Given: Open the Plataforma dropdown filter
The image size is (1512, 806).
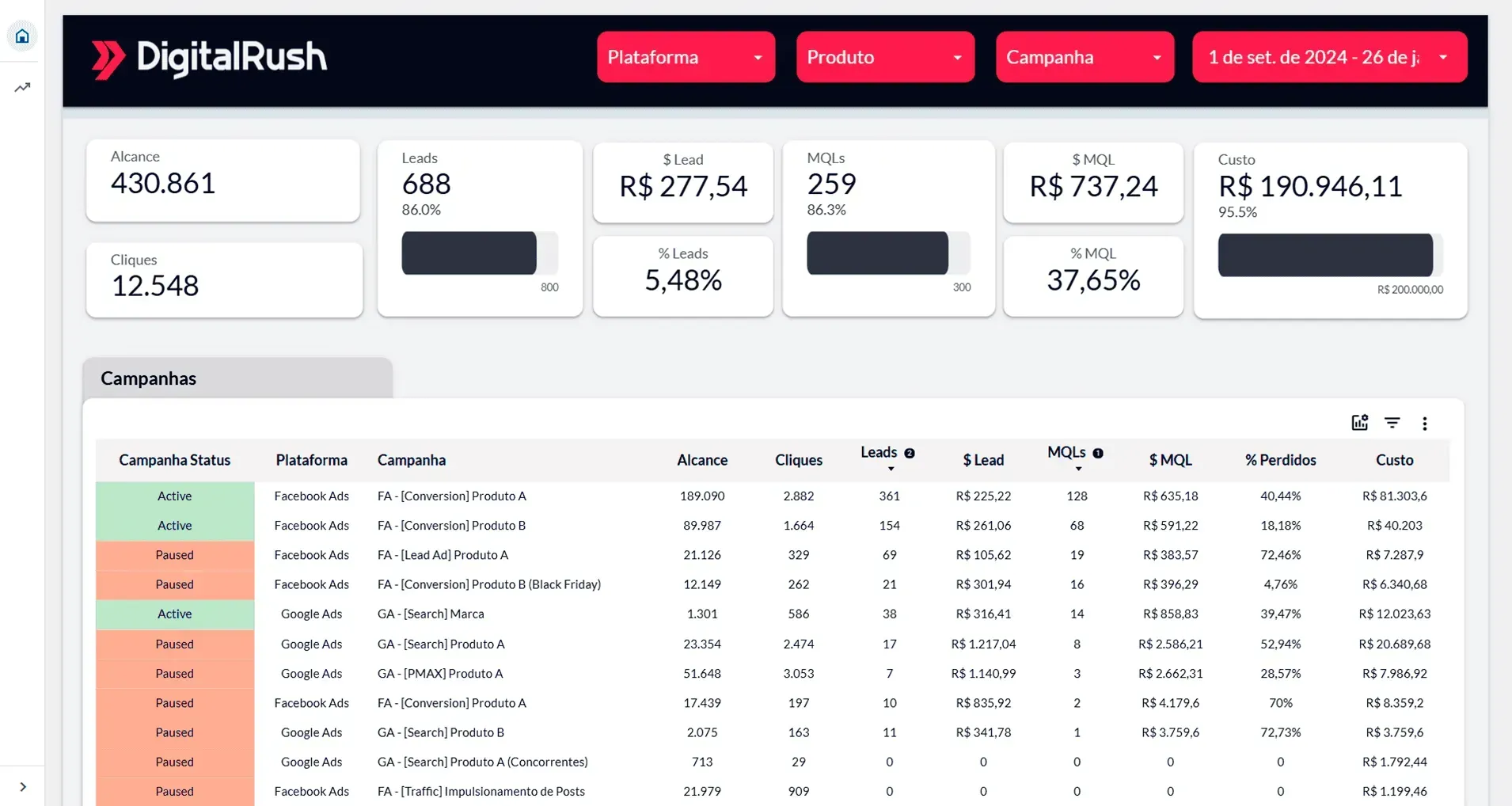Looking at the screenshot, I should (686, 57).
